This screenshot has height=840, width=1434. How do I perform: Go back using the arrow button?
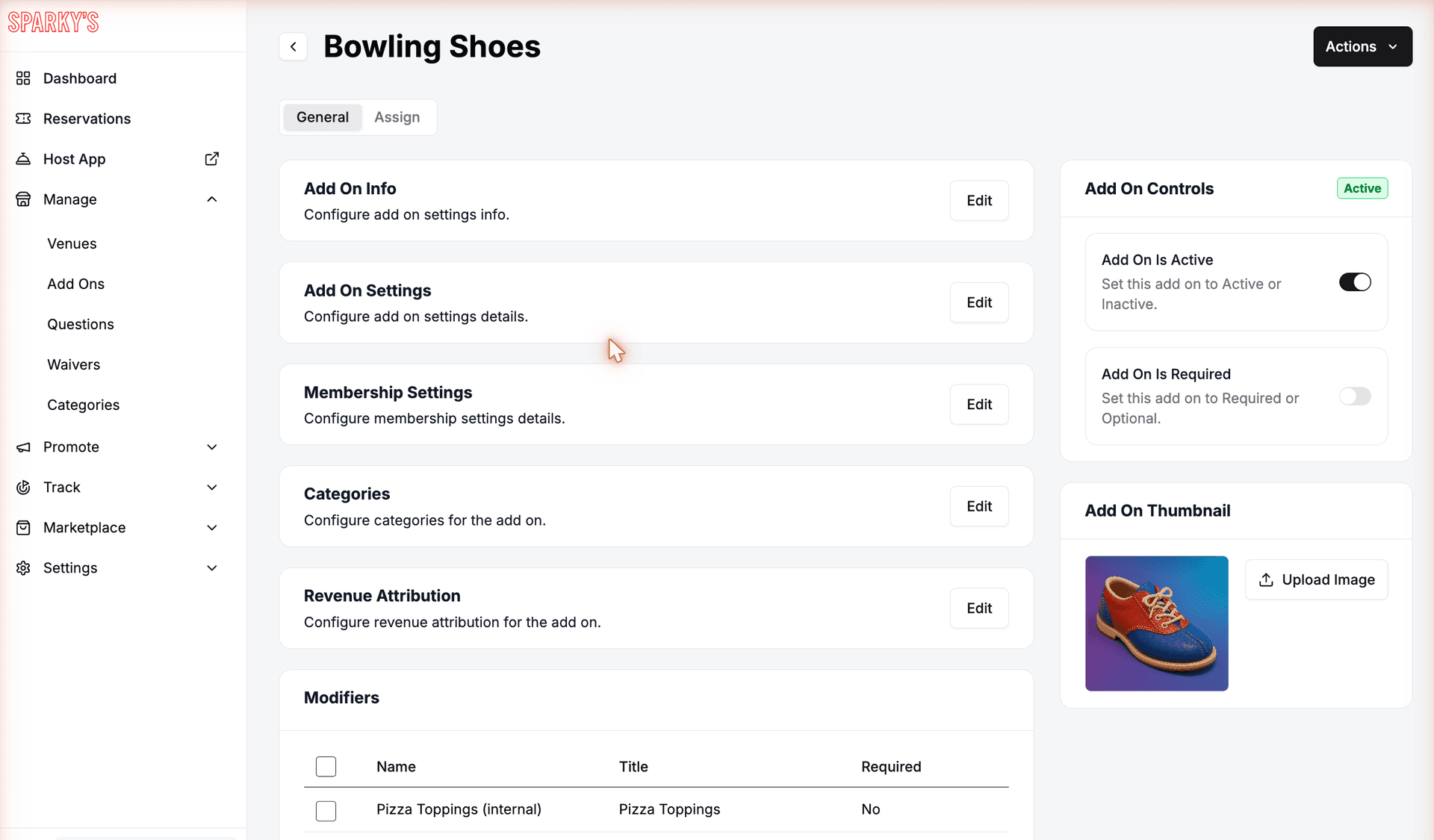click(x=294, y=46)
